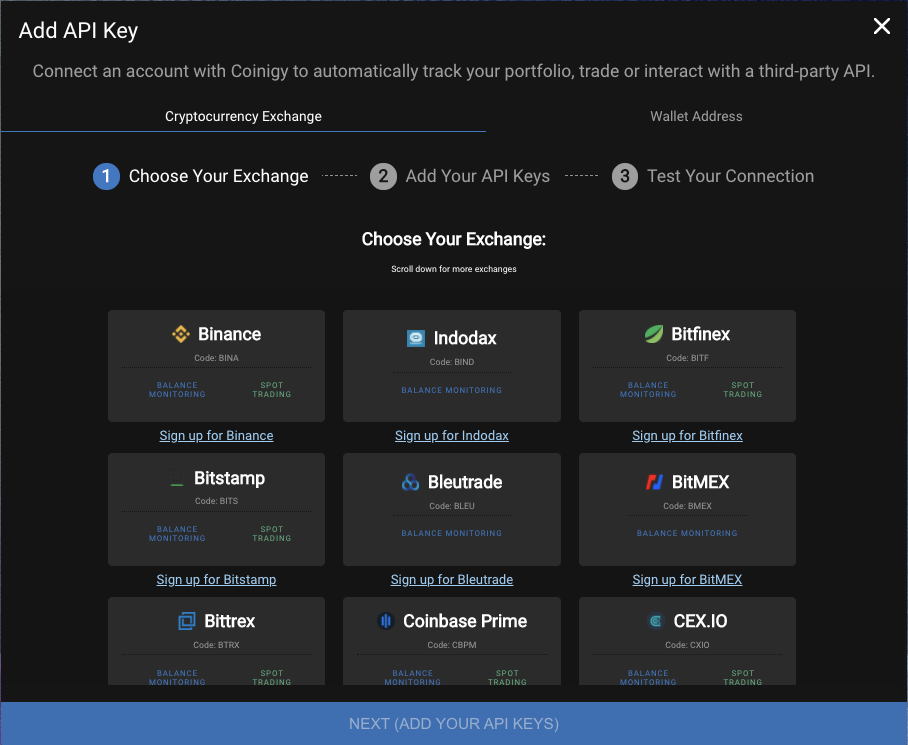Click Bitfinex's Spot Trading label

click(x=742, y=390)
